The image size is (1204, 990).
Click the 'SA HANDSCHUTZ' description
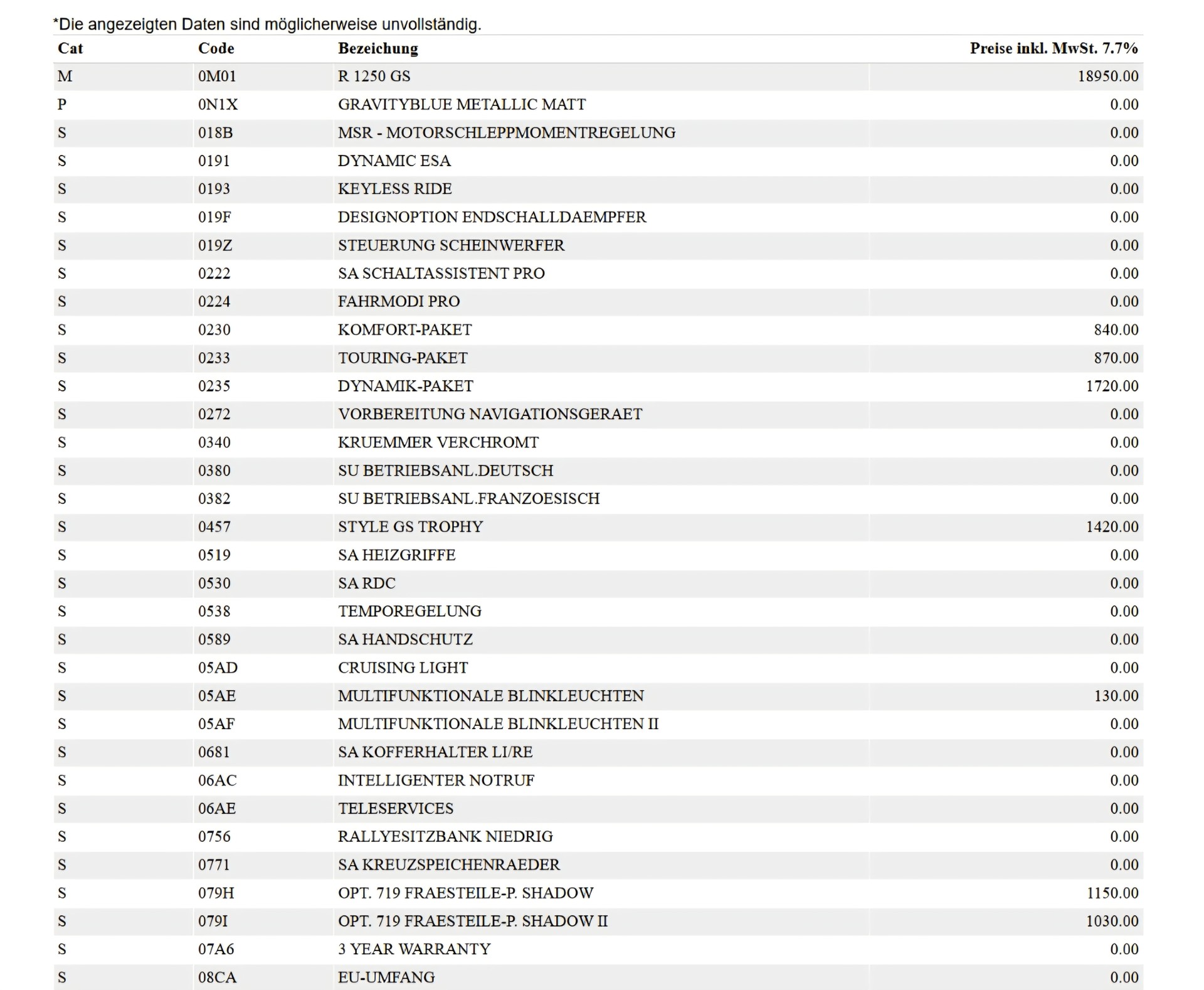[406, 639]
